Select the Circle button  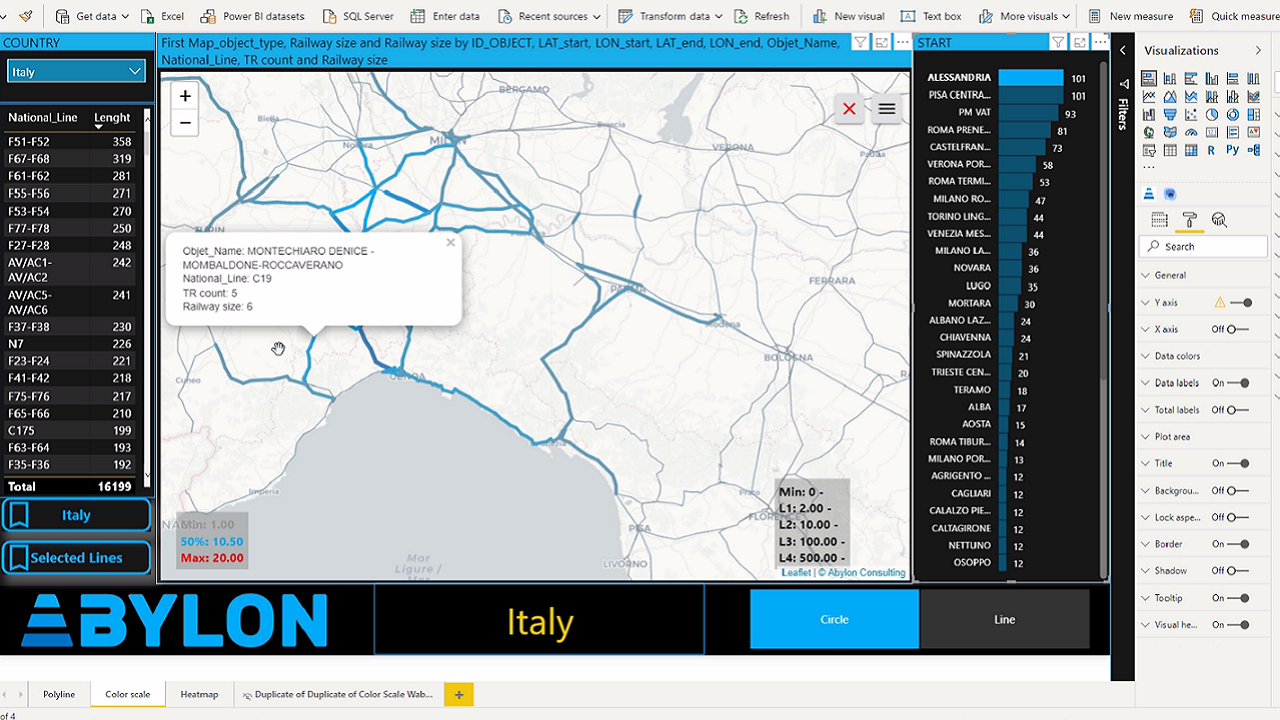[834, 619]
